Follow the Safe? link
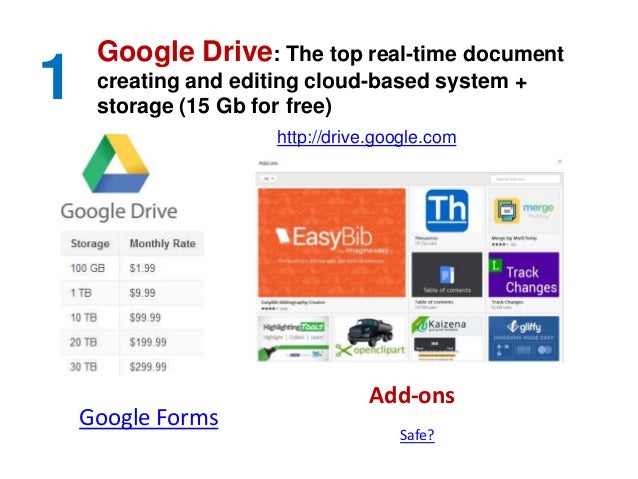This screenshot has height=479, width=638. coord(417,435)
